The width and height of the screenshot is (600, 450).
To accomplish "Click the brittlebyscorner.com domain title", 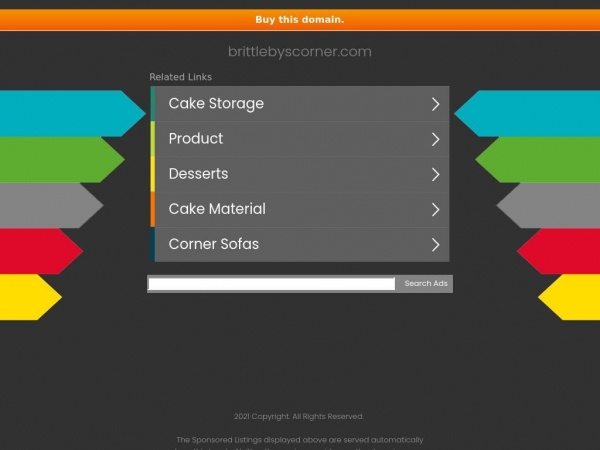I will [x=300, y=52].
